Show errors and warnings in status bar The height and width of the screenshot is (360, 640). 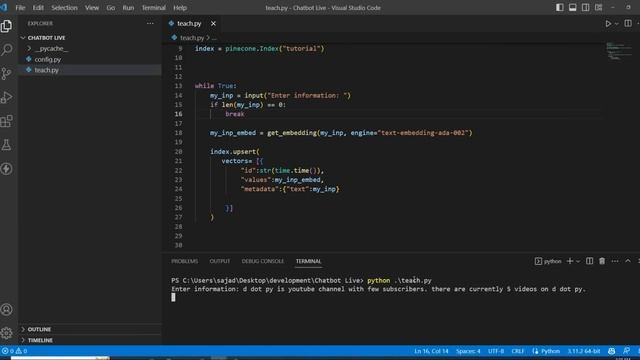pyautogui.click(x=14, y=351)
